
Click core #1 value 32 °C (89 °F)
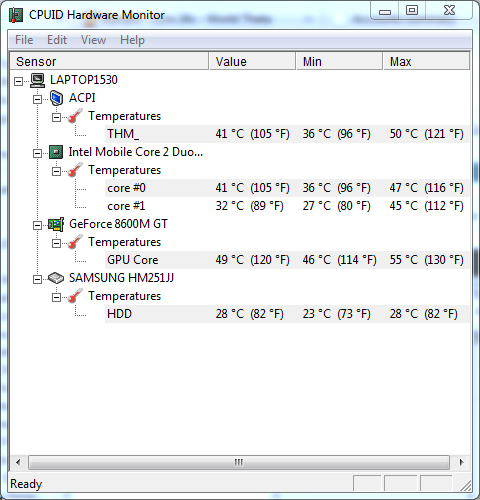point(250,206)
